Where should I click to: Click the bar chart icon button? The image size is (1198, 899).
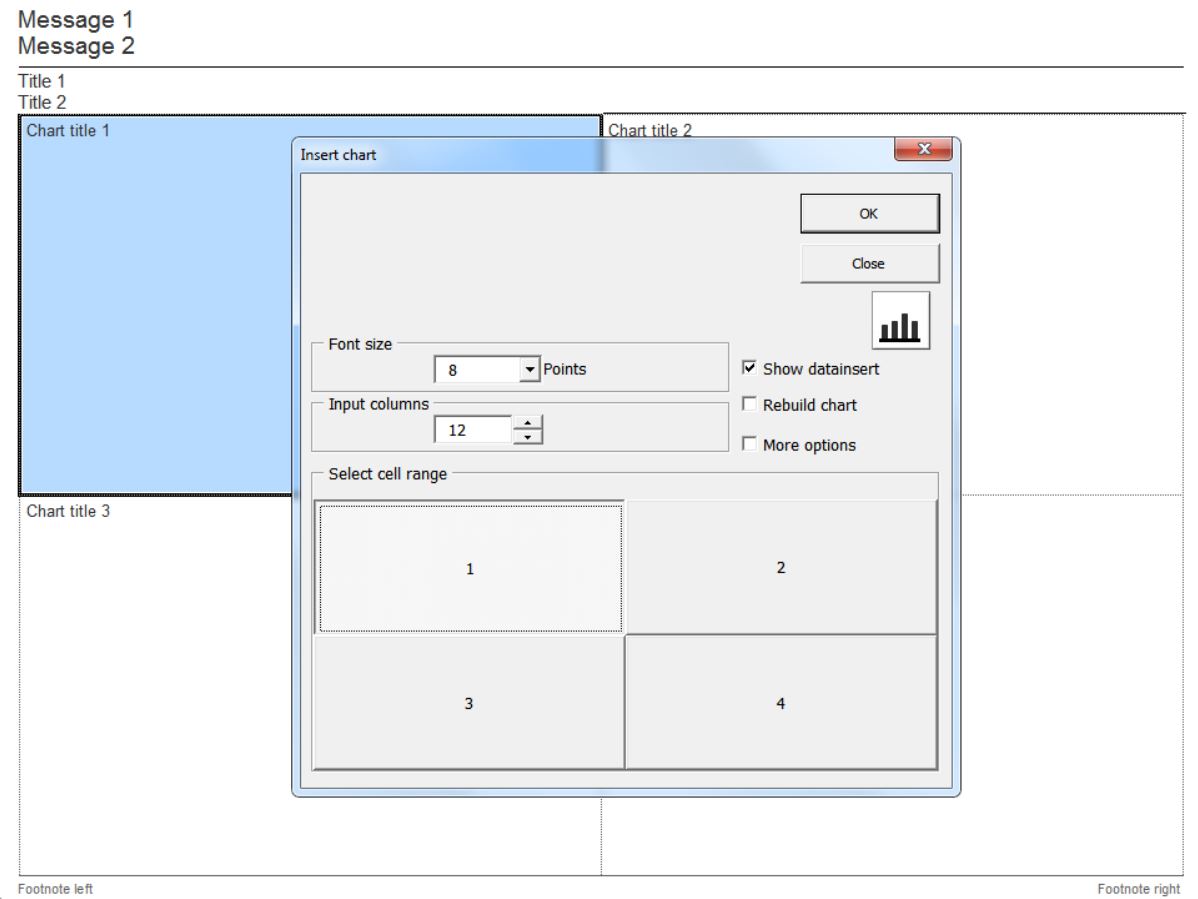coord(900,320)
